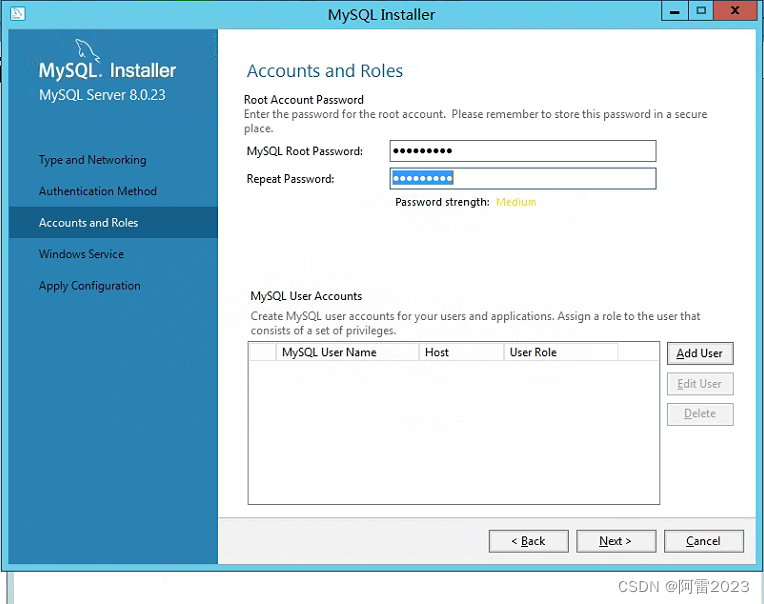Click the MySQL dolphin logo in sidebar
This screenshot has height=604, width=764.
click(88, 50)
